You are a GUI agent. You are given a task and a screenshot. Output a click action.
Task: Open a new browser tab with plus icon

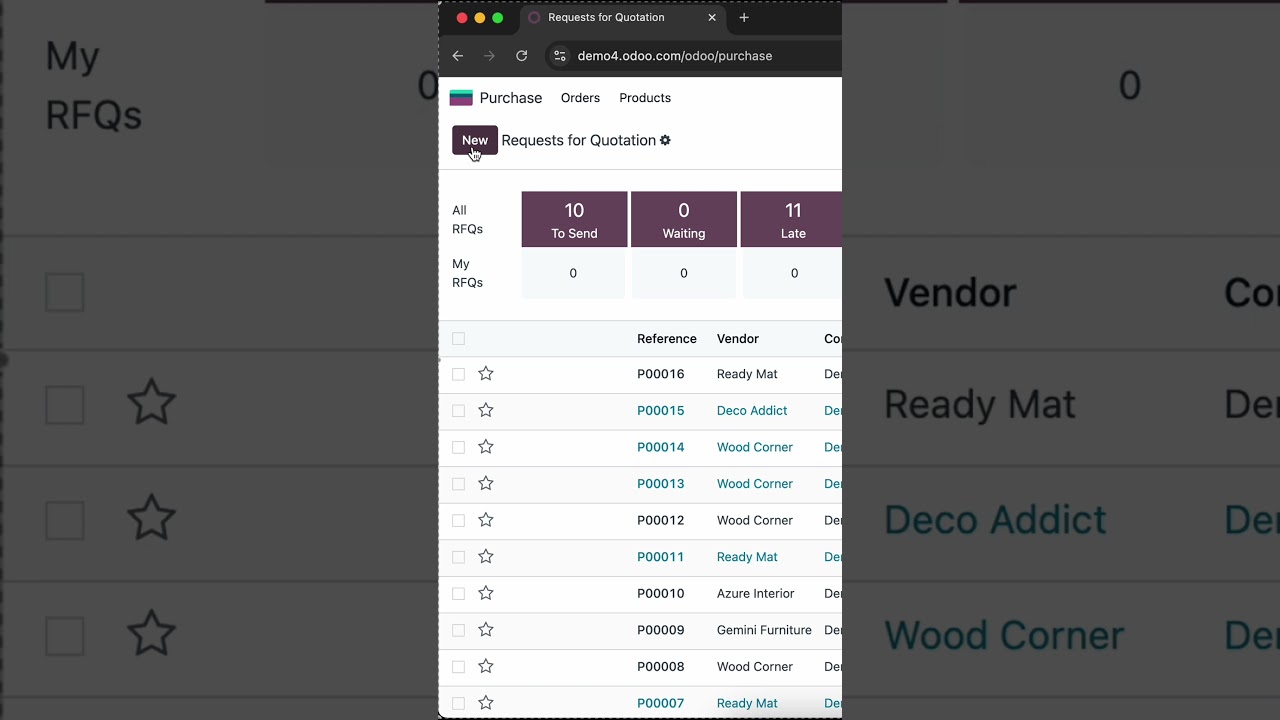click(x=743, y=17)
